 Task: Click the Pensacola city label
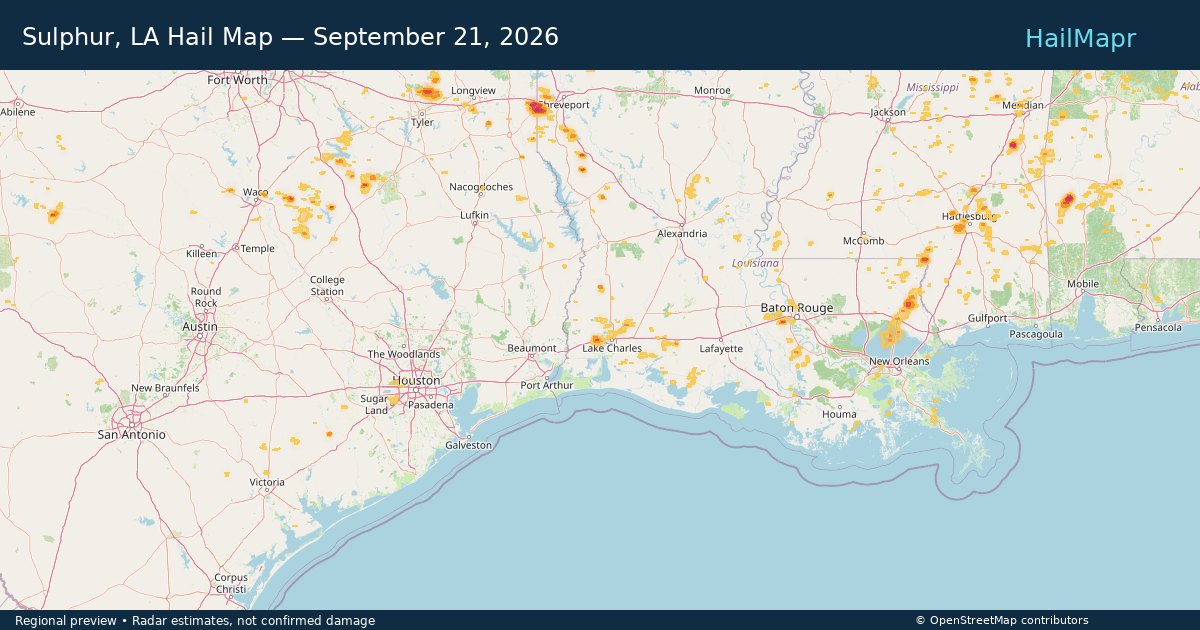[1158, 328]
